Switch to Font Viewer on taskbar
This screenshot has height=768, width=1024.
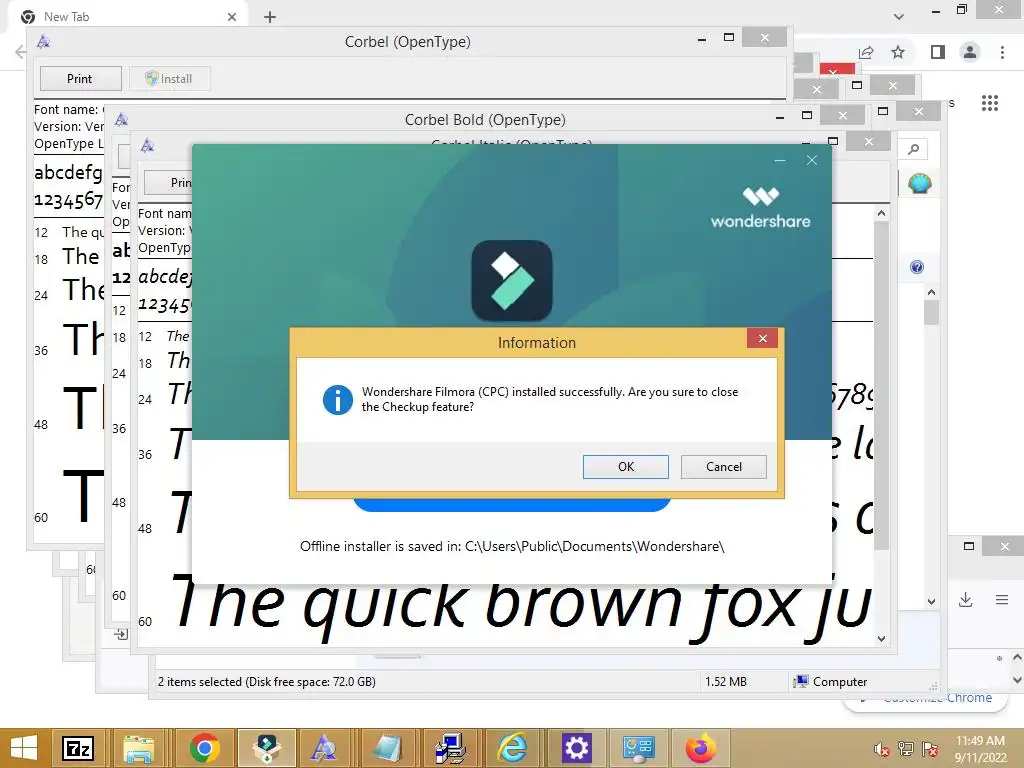point(323,748)
